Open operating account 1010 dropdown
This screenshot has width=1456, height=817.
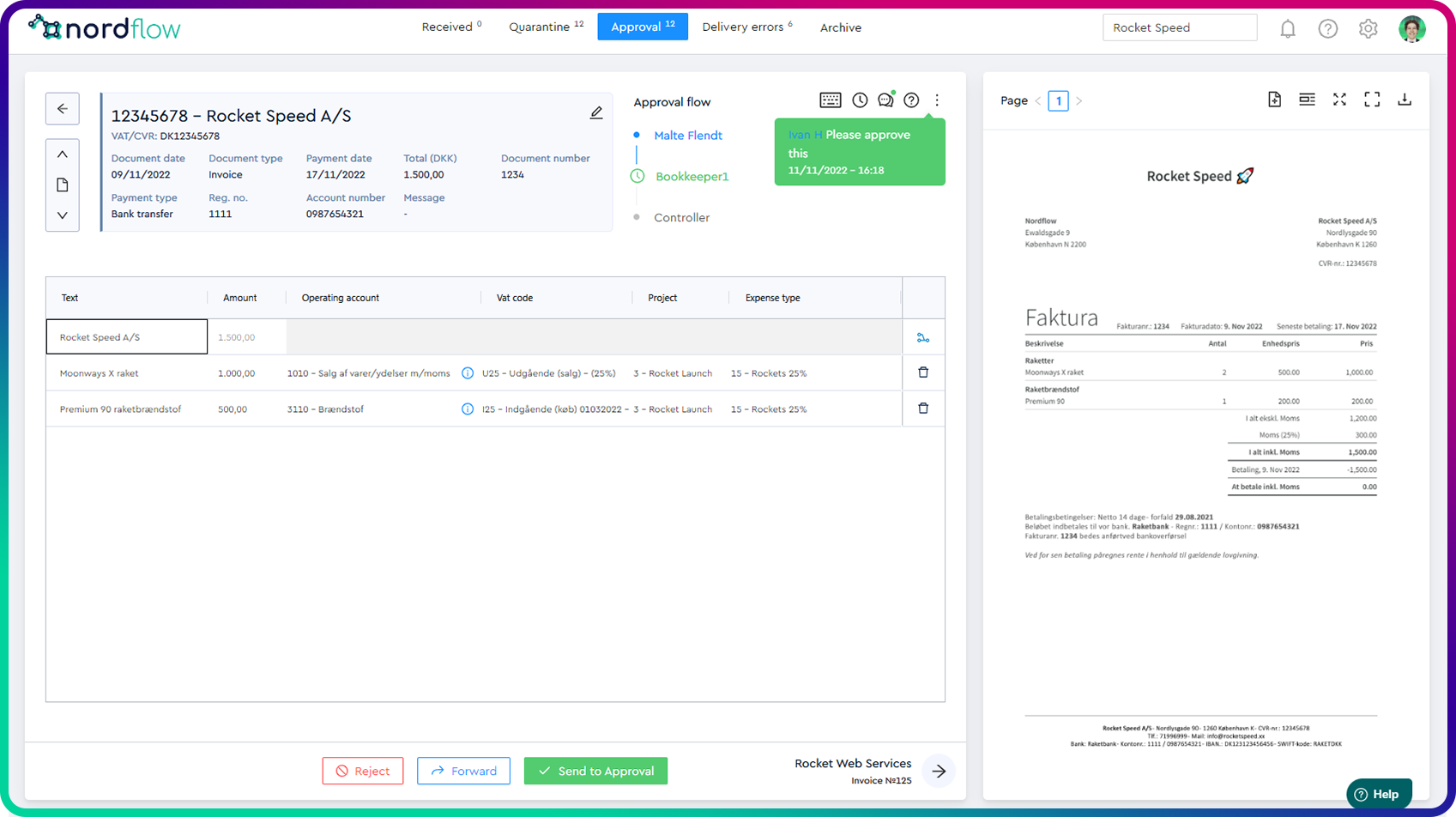(x=369, y=373)
